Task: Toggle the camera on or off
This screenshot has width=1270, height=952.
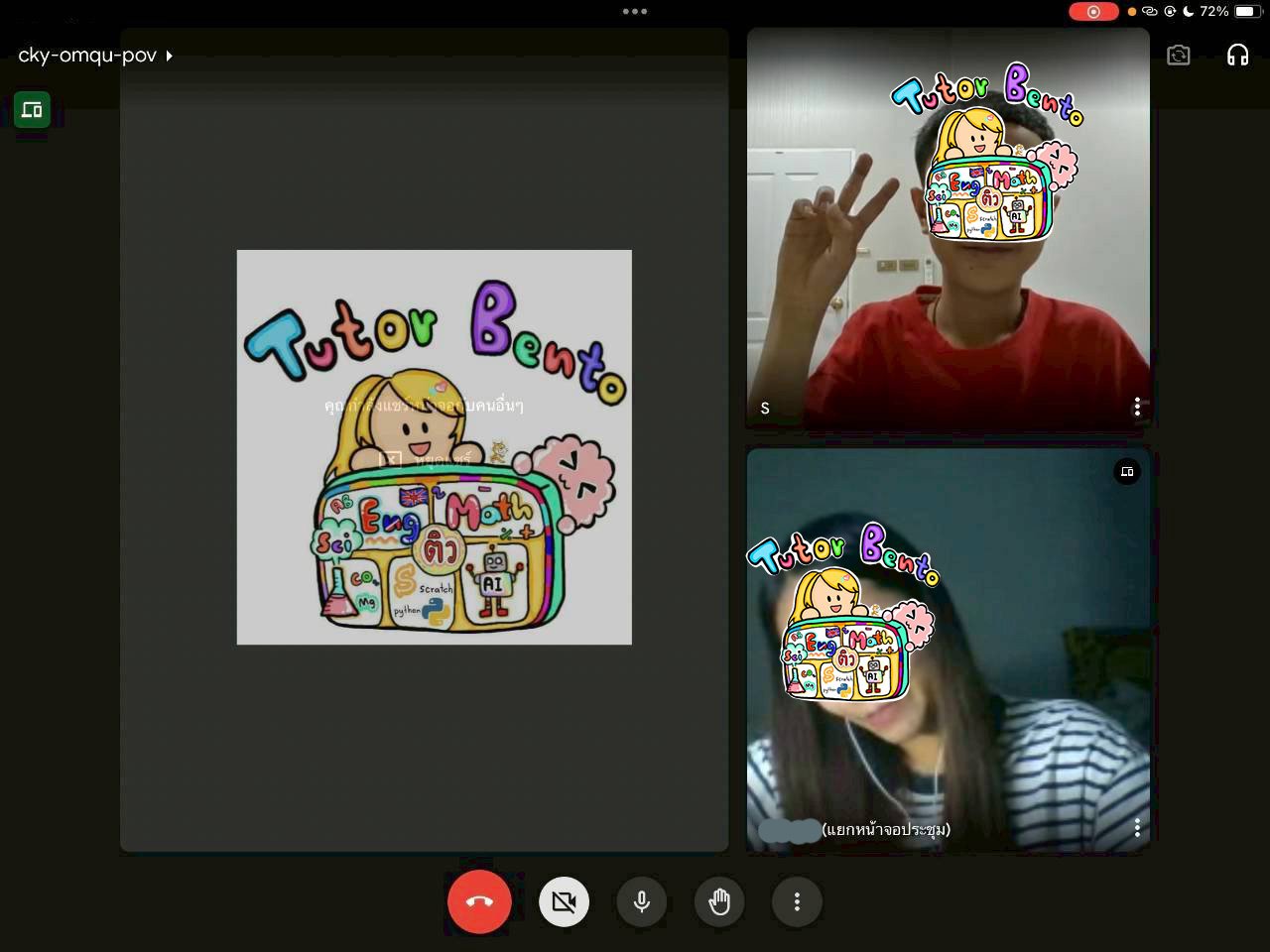Action: tap(564, 901)
